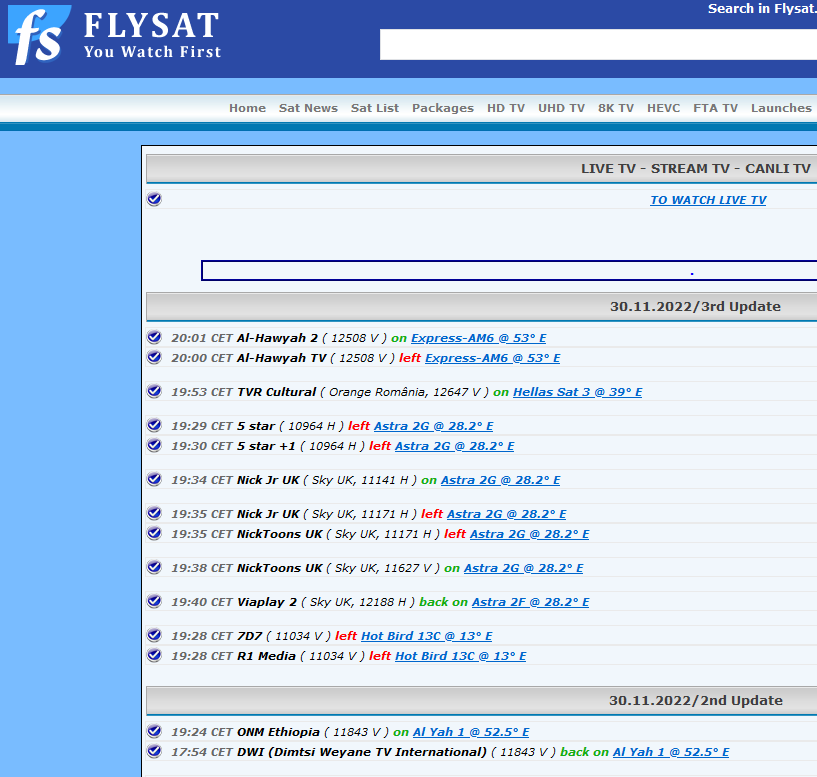Click check icon for NickToons UK 11171 H row
Viewport: 817px width, 777px height.
click(x=154, y=533)
